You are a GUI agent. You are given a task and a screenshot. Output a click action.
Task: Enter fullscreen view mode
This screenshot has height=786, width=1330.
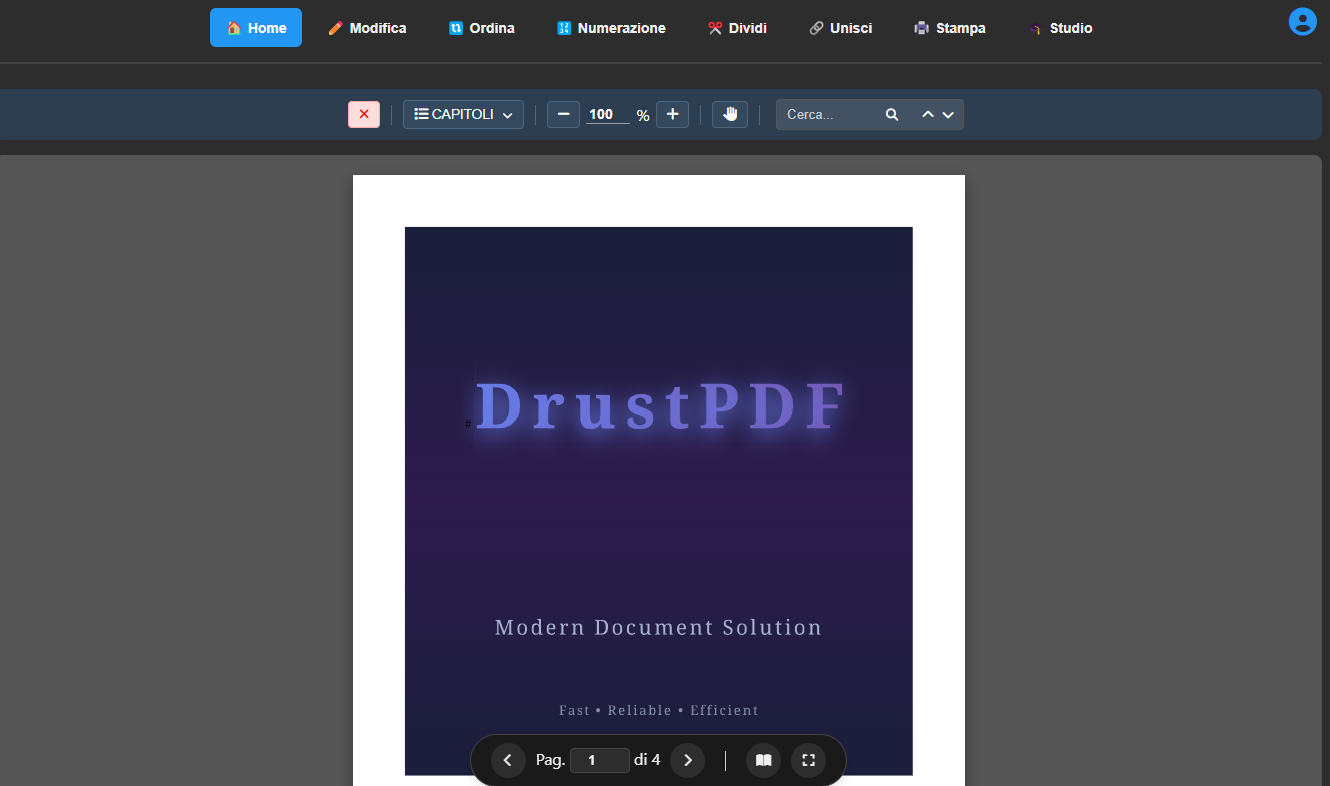808,760
